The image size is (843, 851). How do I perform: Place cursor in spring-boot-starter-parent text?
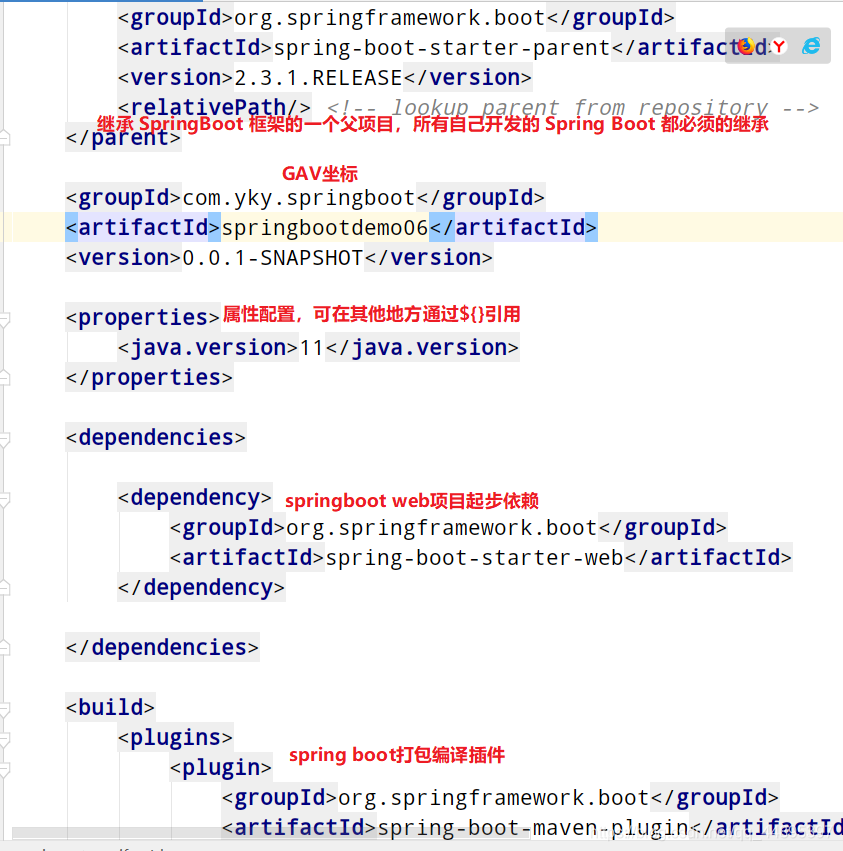[x=442, y=48]
